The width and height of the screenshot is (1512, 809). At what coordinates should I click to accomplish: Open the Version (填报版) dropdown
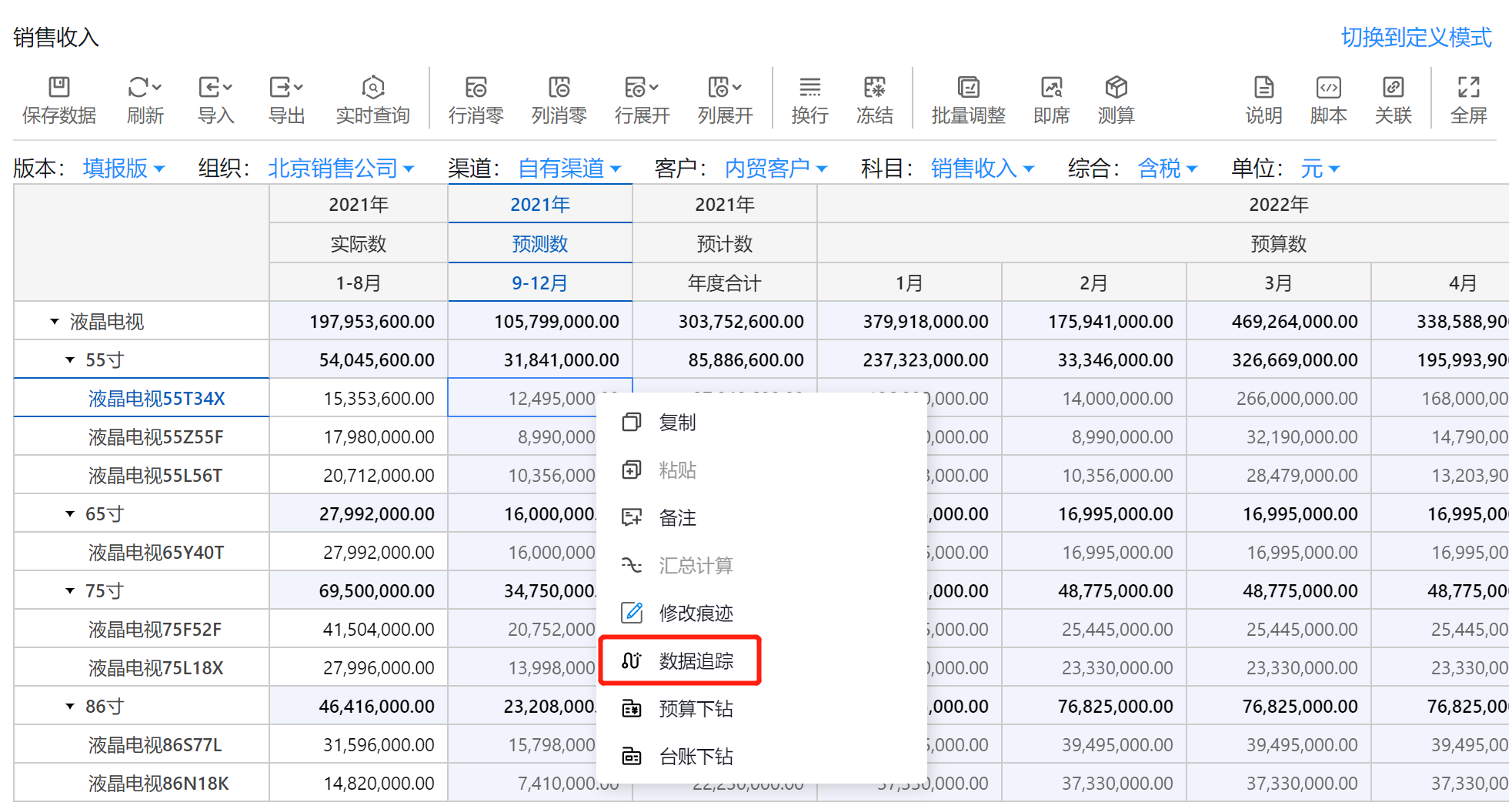coord(124,169)
